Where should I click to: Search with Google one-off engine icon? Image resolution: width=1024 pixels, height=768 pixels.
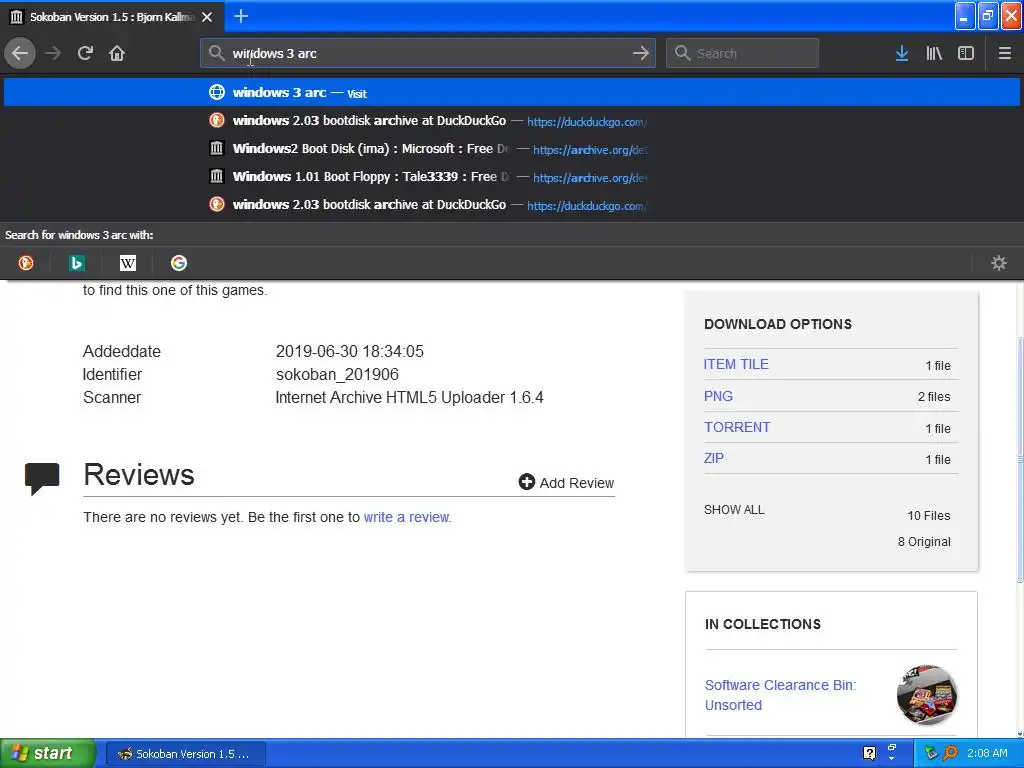tap(179, 263)
